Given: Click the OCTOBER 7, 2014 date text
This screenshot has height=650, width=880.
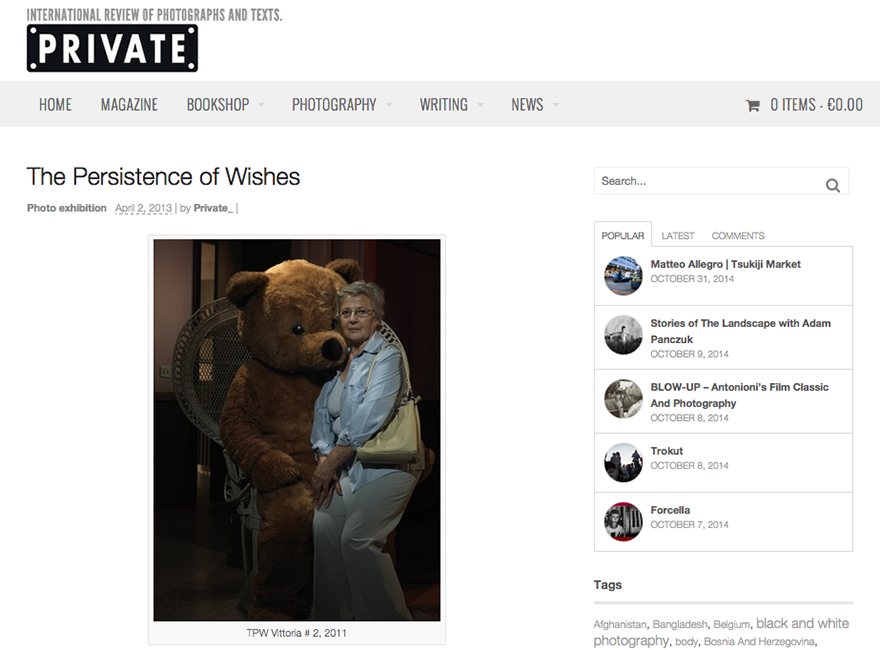Looking at the screenshot, I should click(689, 525).
